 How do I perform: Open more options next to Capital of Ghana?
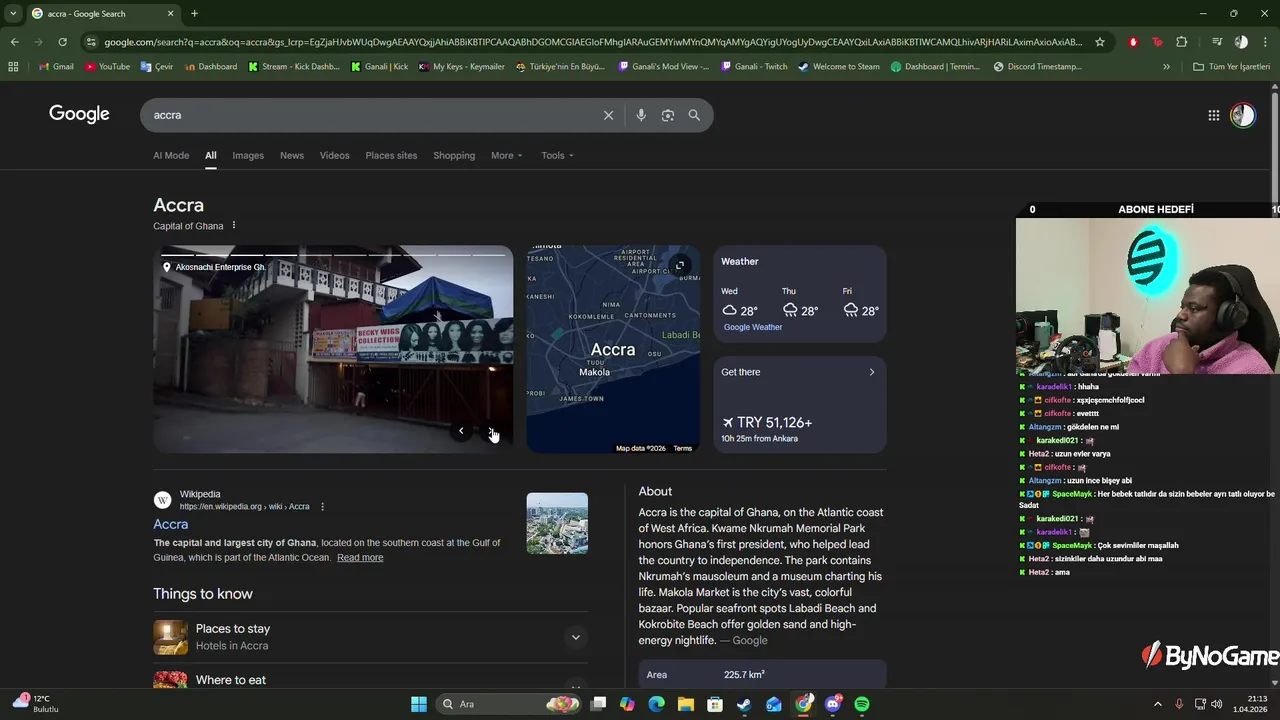pos(234,225)
